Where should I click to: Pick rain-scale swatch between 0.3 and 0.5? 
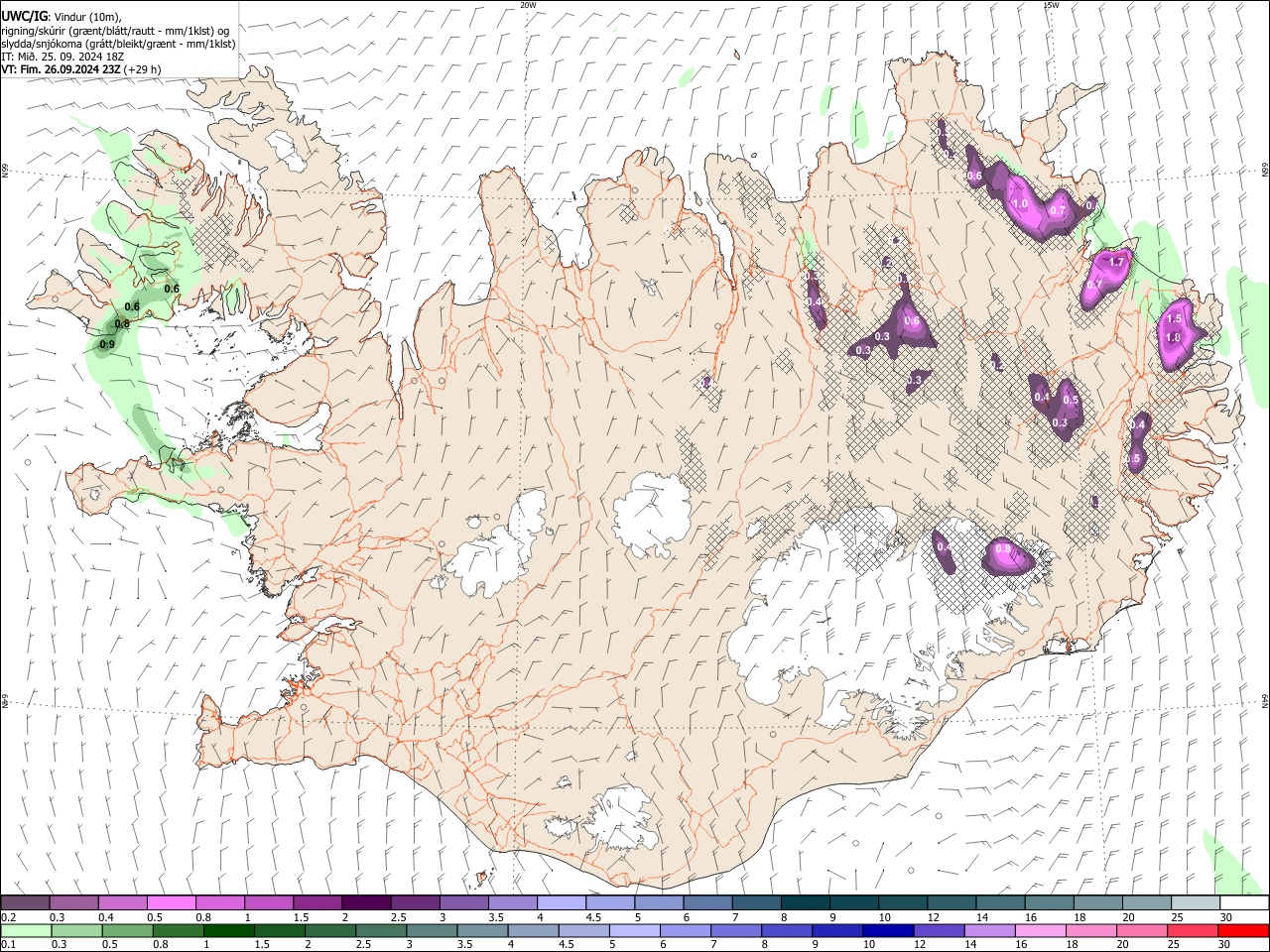tap(75, 931)
